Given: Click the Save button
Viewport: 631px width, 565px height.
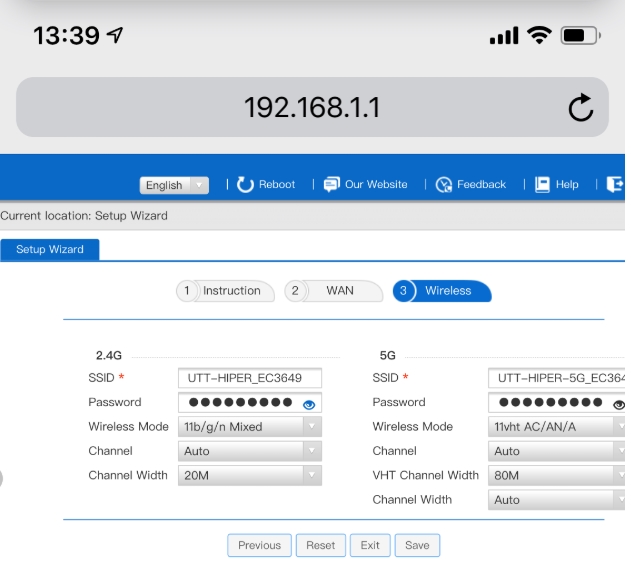Looking at the screenshot, I should (x=417, y=545).
